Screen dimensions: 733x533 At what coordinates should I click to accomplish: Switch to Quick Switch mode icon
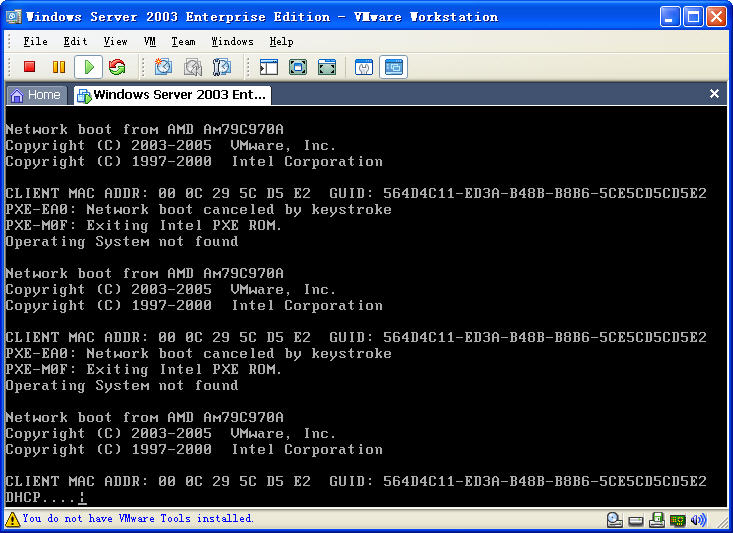[x=298, y=67]
